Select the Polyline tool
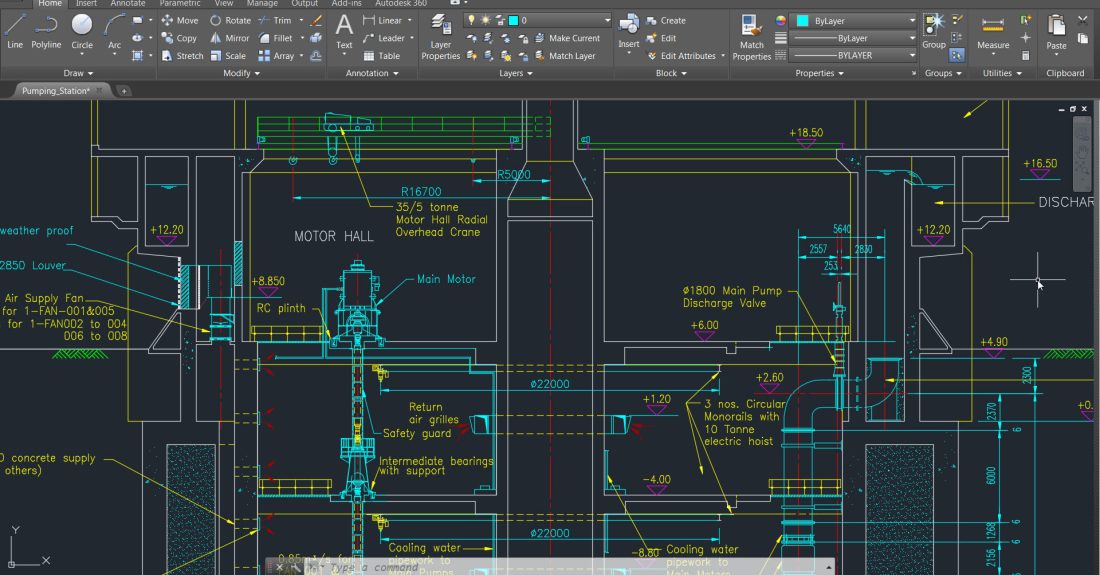Viewport: 1100px width, 575px height. (46, 32)
